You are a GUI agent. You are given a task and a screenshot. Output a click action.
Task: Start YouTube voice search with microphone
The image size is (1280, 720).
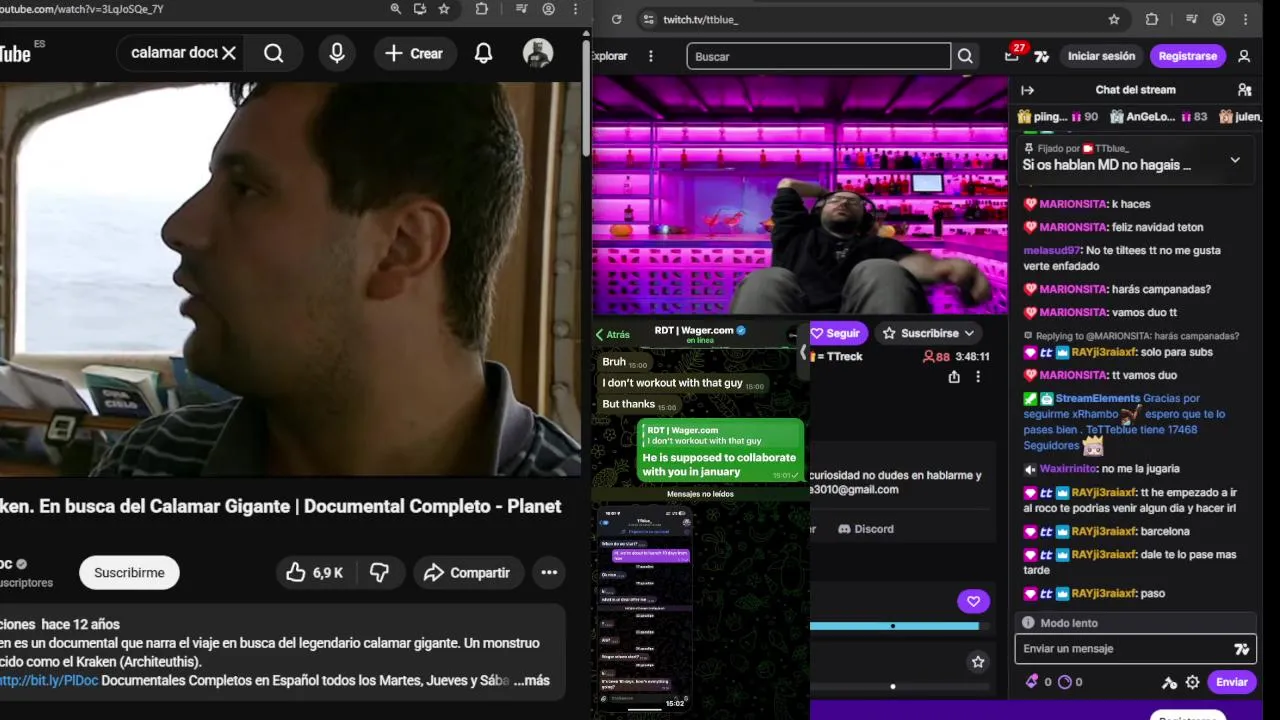337,53
